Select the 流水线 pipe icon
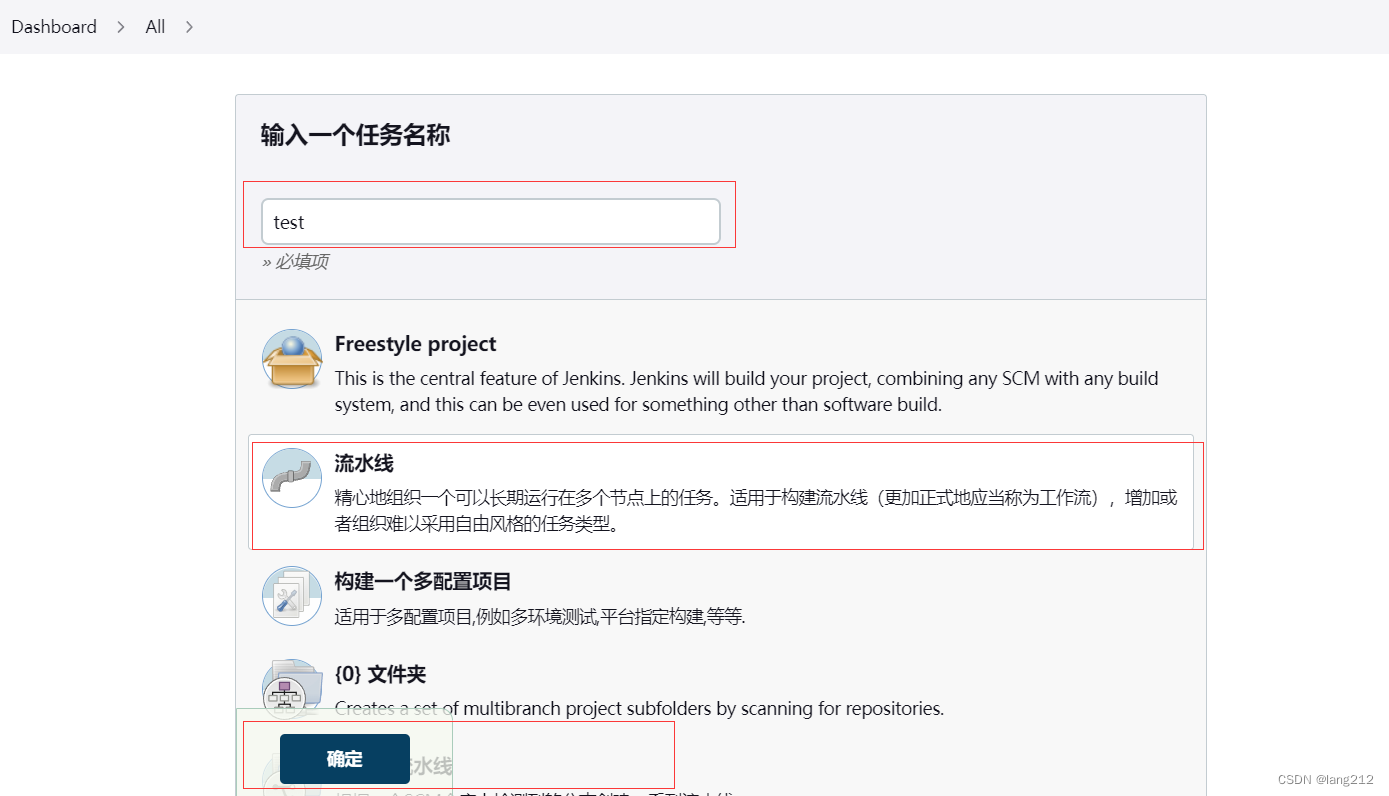Viewport: 1389px width, 796px height. tap(292, 478)
